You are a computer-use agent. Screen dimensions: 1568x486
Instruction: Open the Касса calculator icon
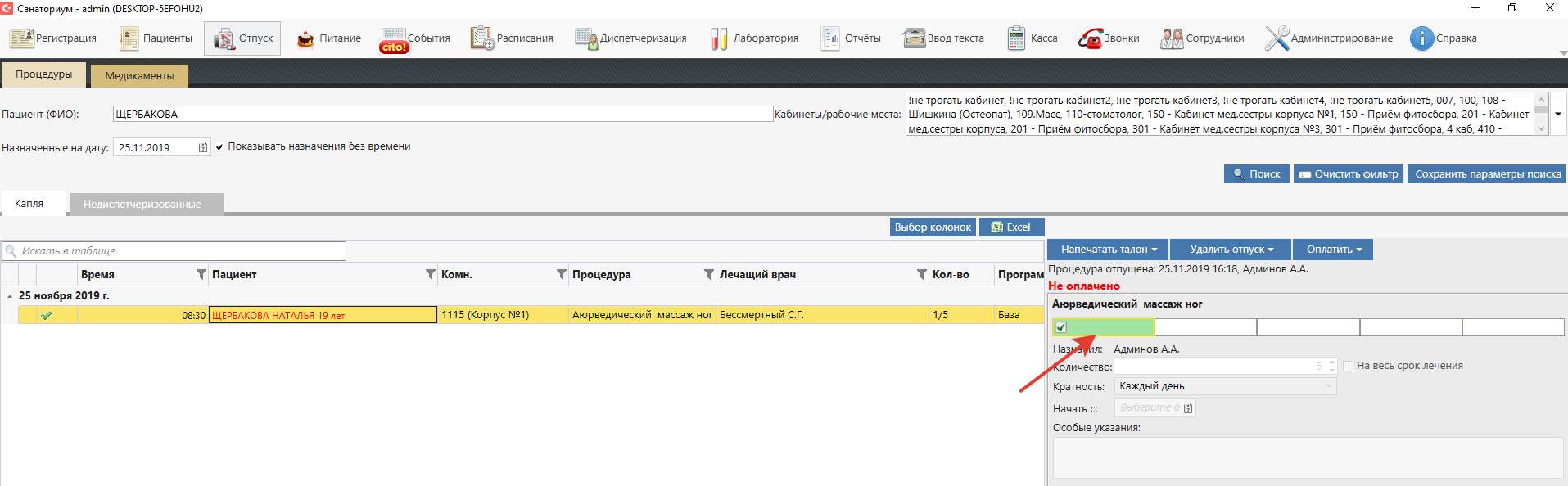pos(1016,38)
